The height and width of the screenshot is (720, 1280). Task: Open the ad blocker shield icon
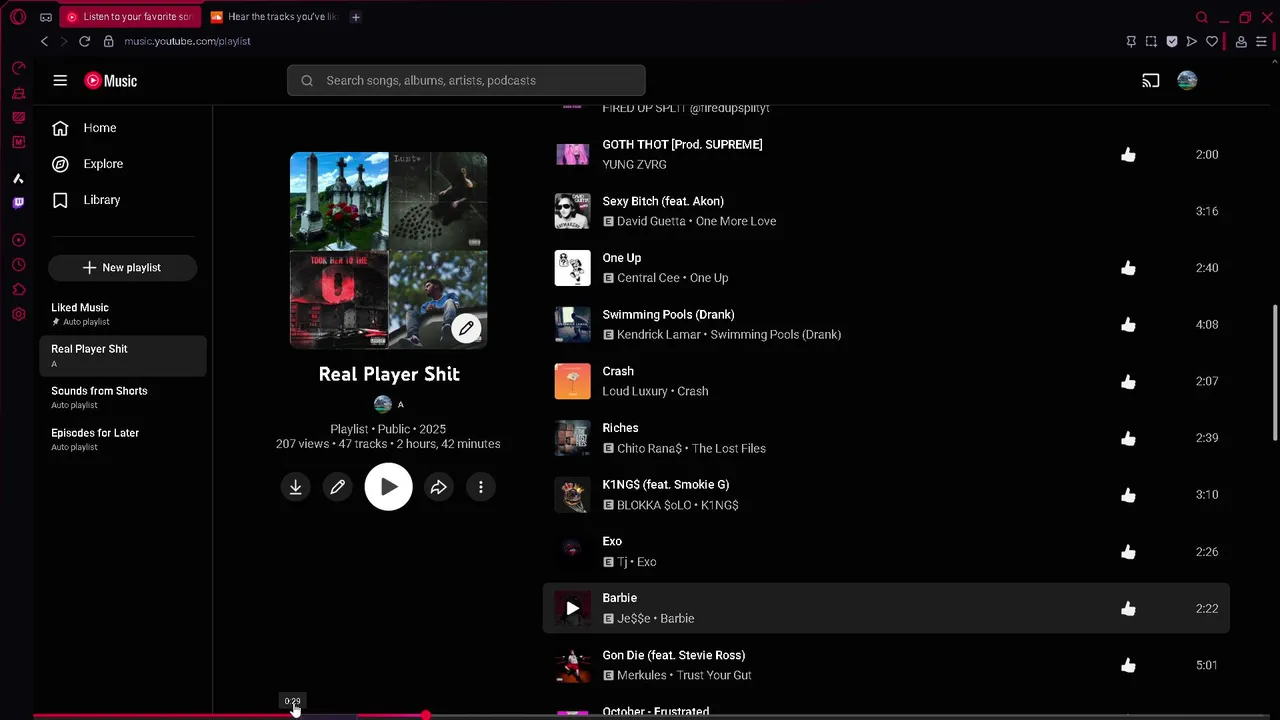tap(1172, 41)
